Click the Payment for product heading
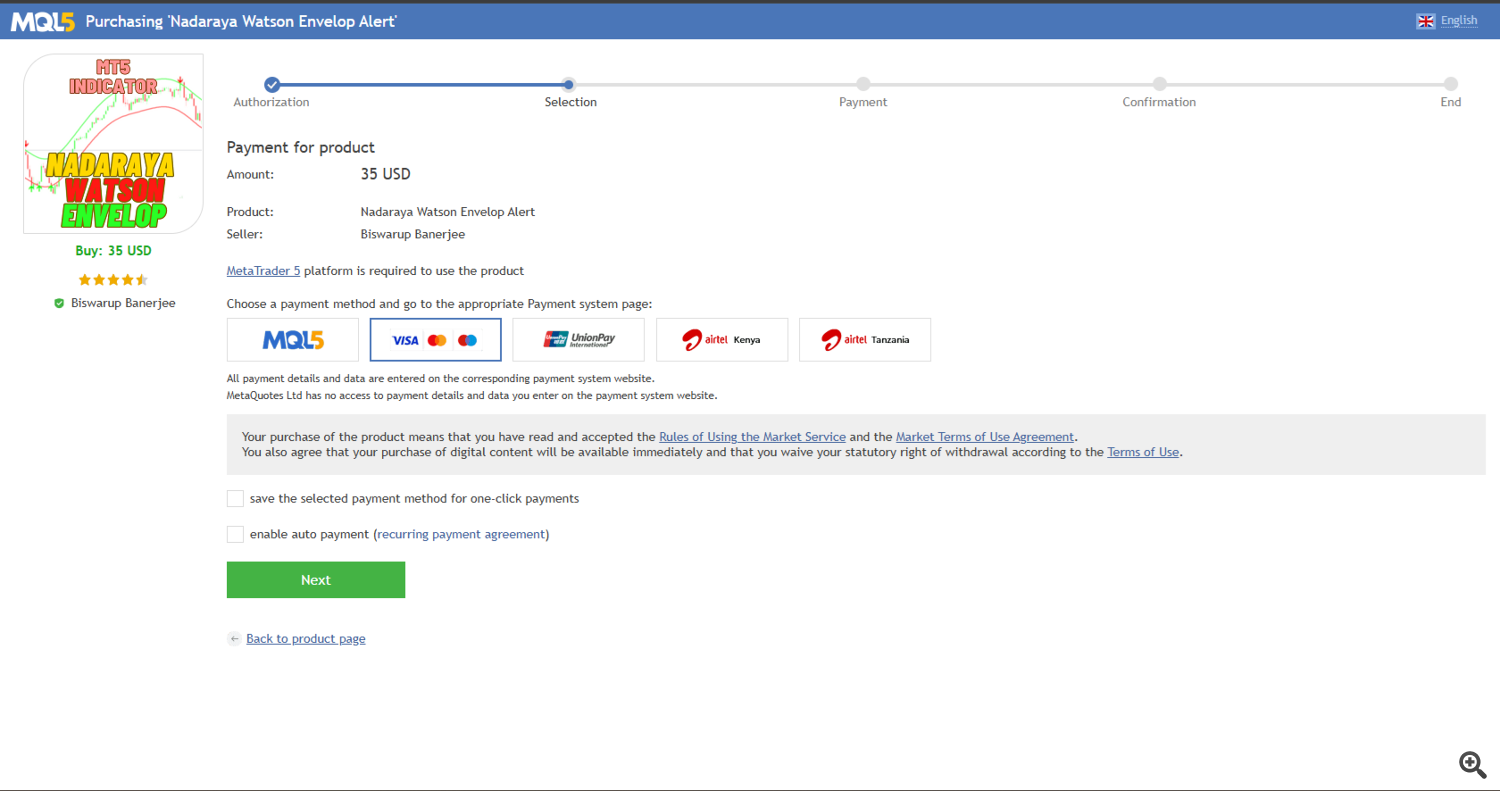 pos(301,148)
